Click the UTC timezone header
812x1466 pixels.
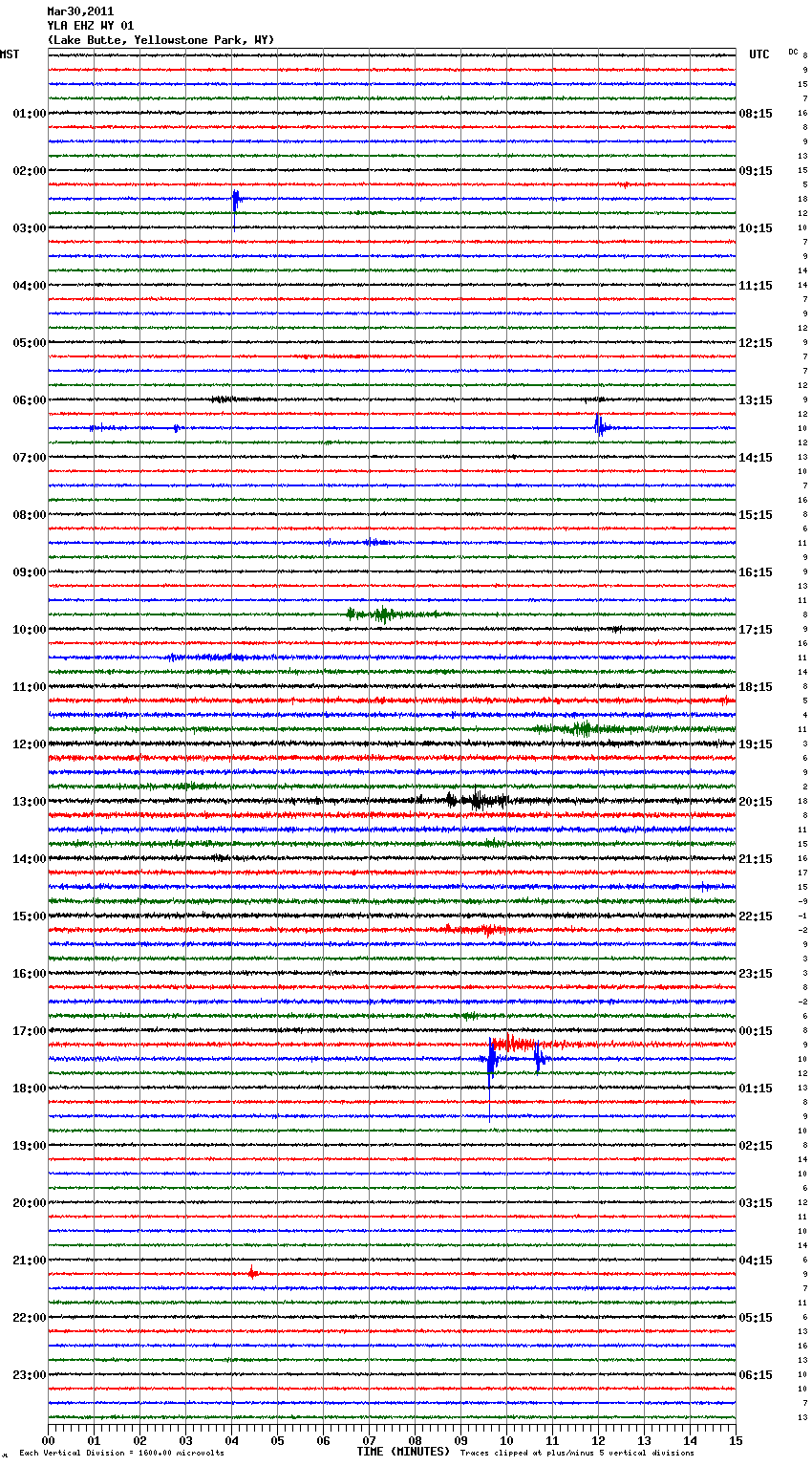coord(759,54)
